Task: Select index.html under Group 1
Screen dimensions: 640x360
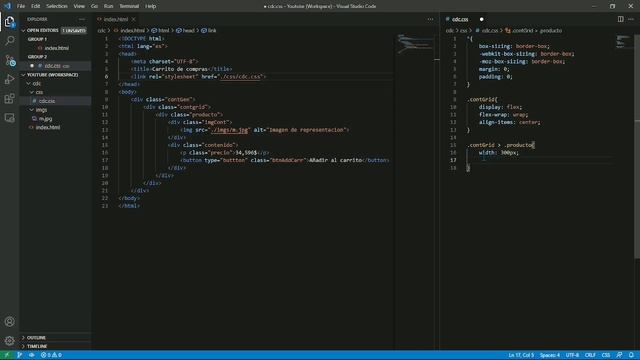Action: [x=56, y=48]
